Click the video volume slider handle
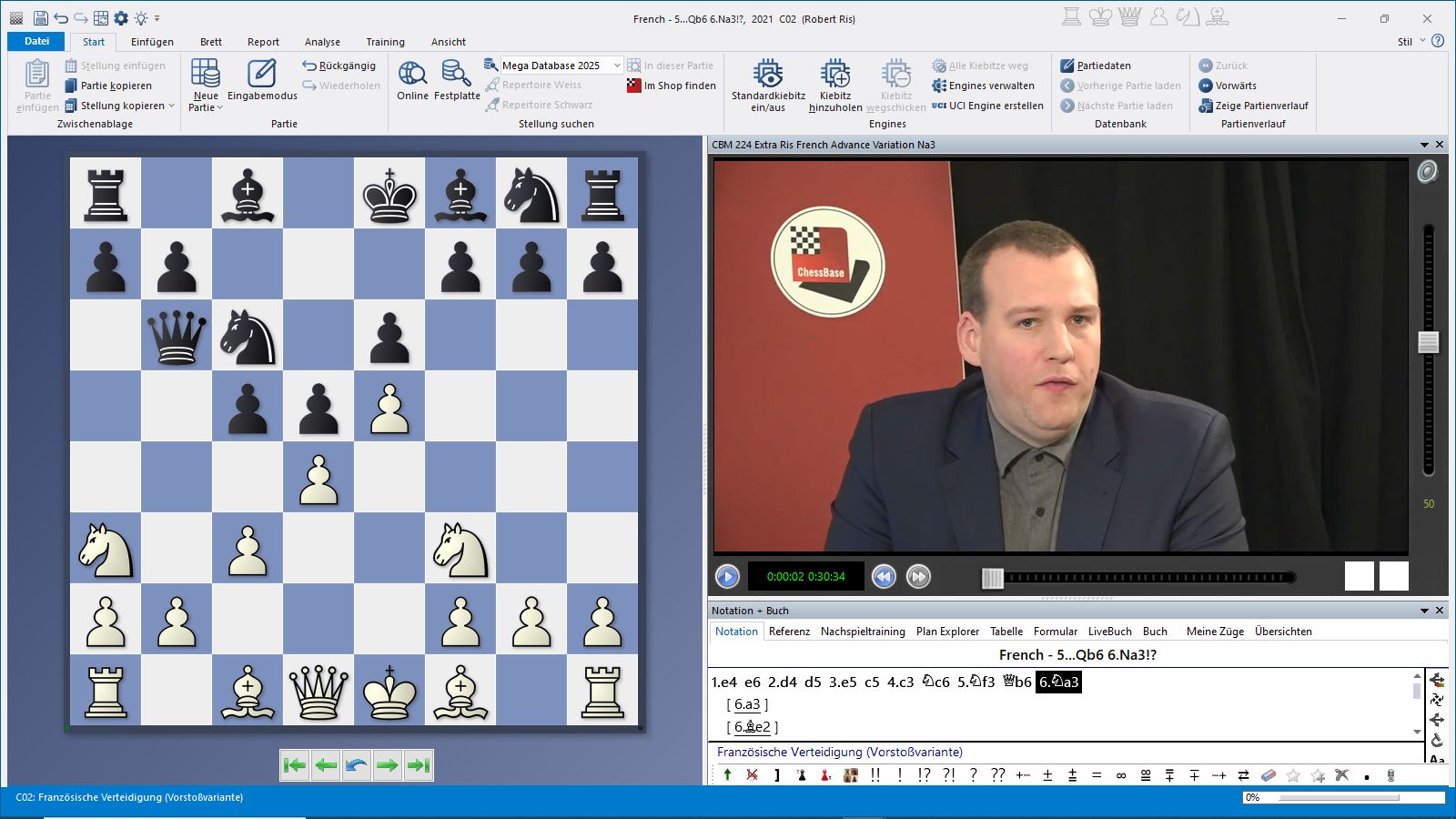This screenshot has width=1456, height=819. (1428, 342)
